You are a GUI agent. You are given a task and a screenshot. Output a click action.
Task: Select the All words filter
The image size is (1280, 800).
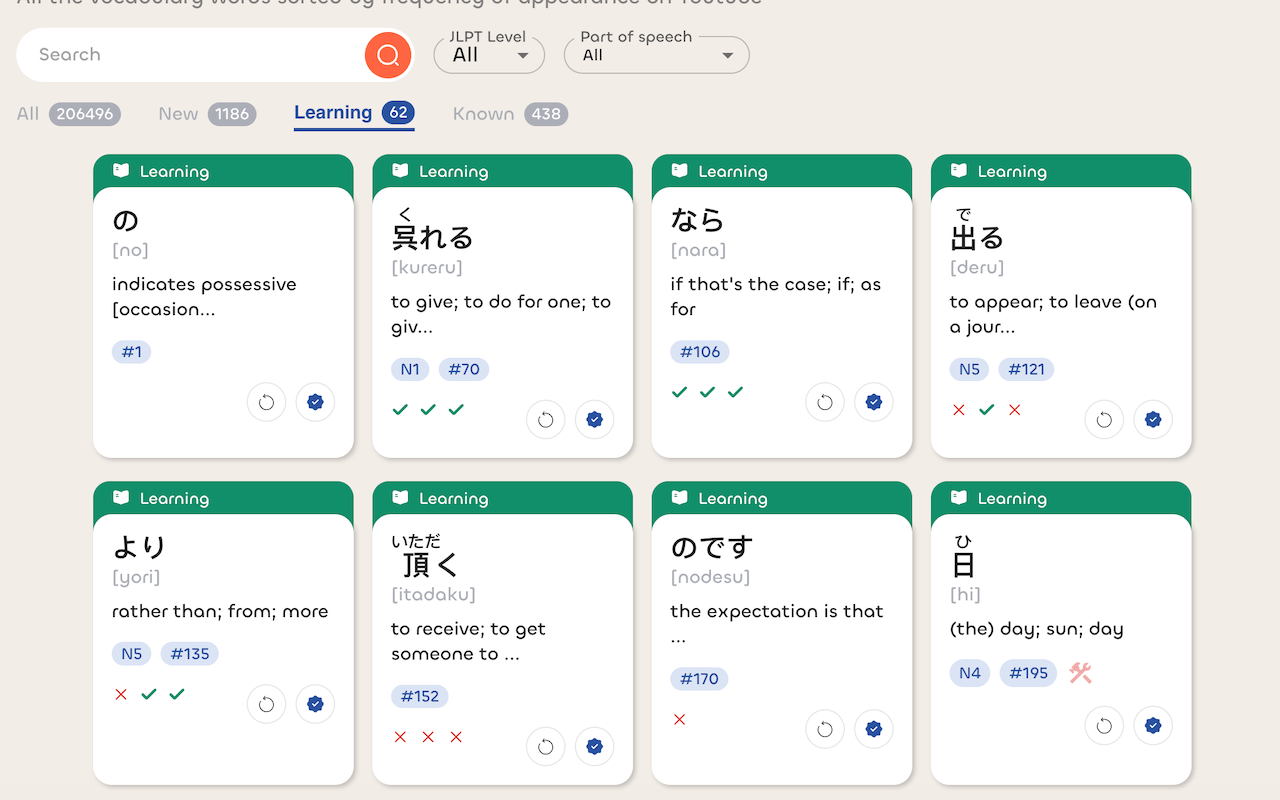(67, 113)
